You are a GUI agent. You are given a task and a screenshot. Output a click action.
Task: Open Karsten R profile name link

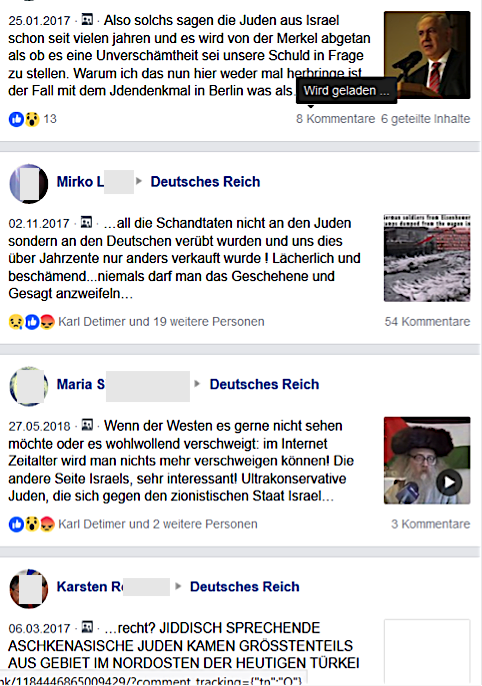(90, 587)
